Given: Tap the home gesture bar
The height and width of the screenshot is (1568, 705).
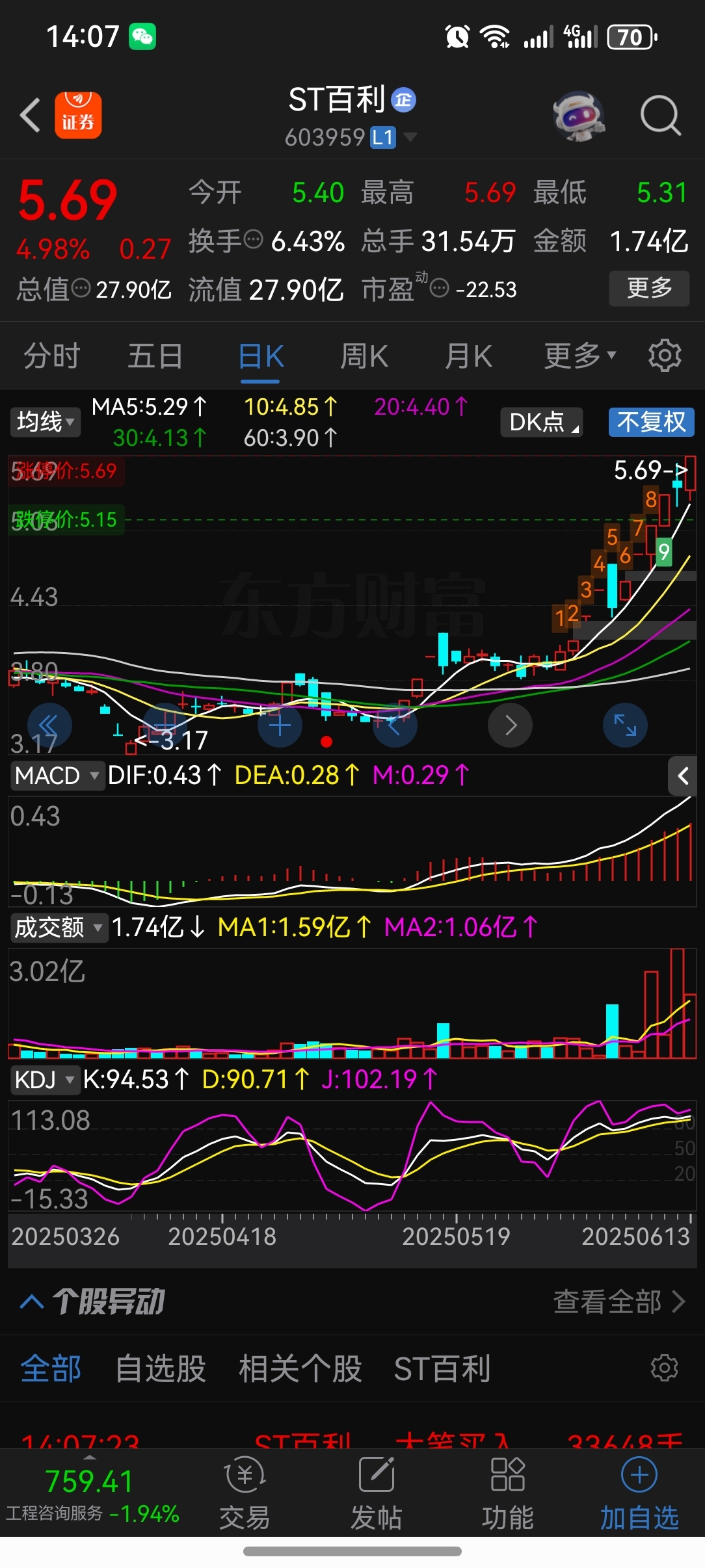Looking at the screenshot, I should pyautogui.click(x=352, y=1552).
